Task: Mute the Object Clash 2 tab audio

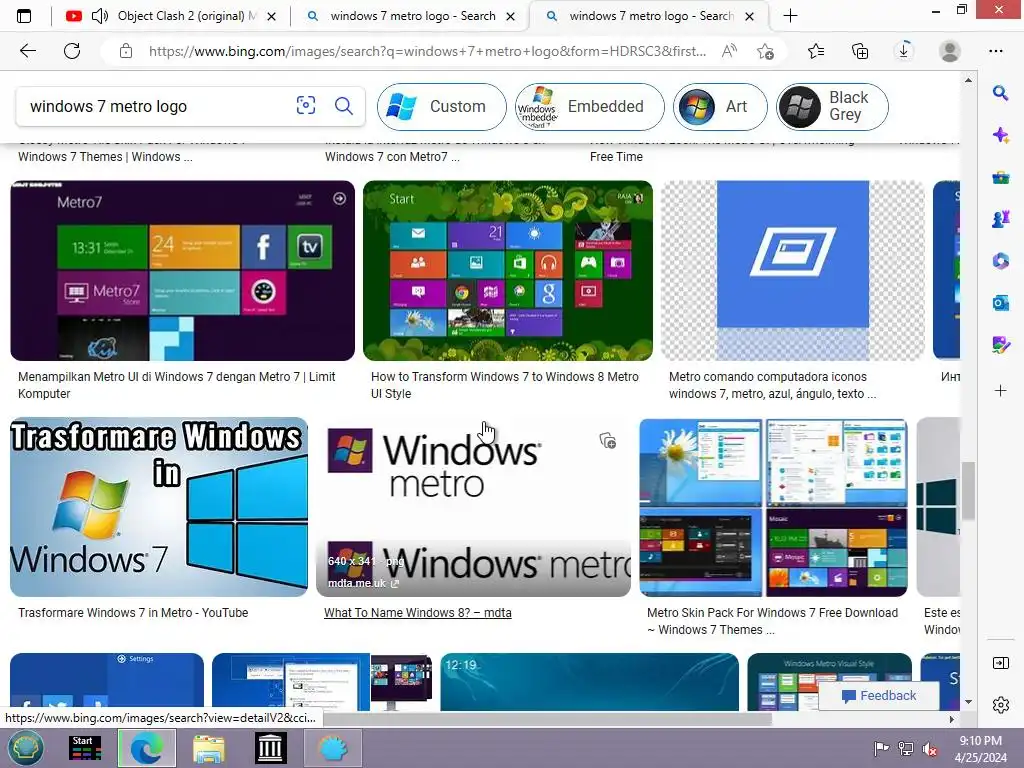Action: pyautogui.click(x=100, y=16)
